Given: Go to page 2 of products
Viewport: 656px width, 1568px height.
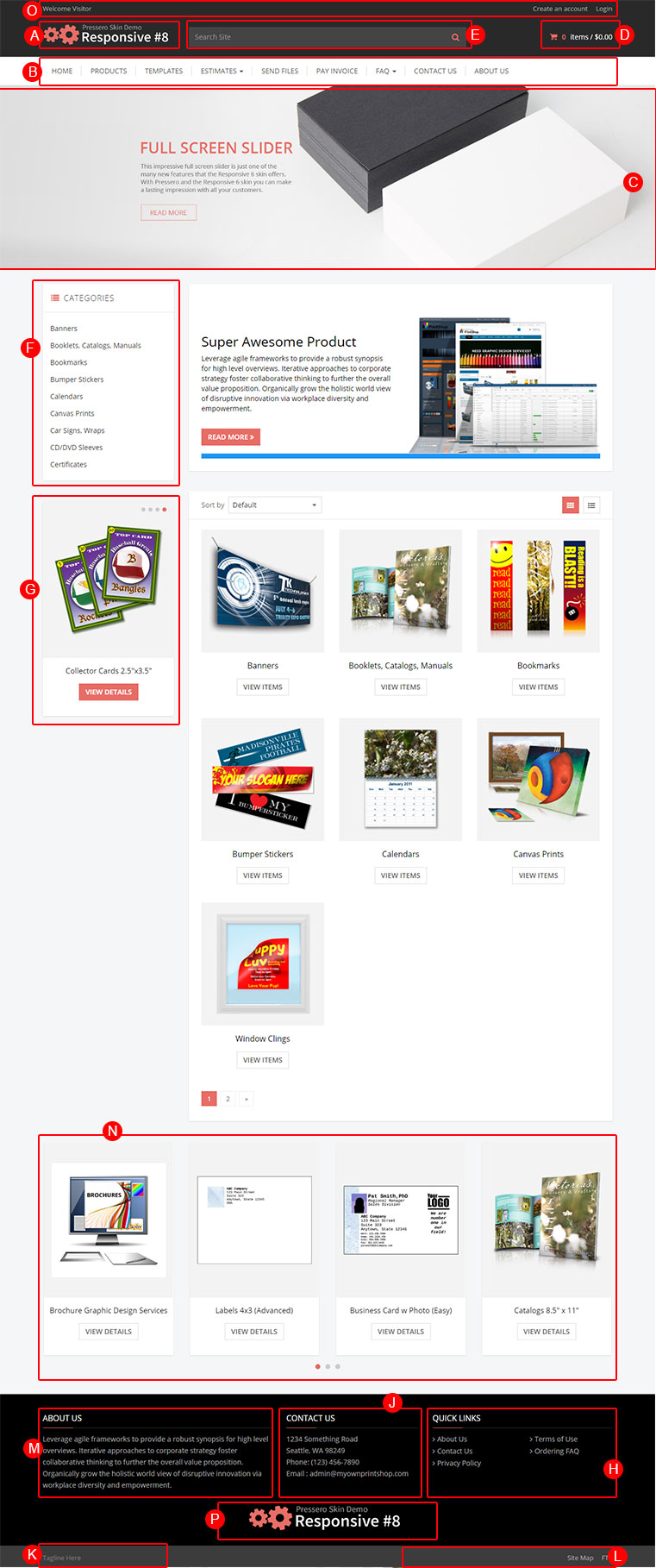Looking at the screenshot, I should 228,1099.
